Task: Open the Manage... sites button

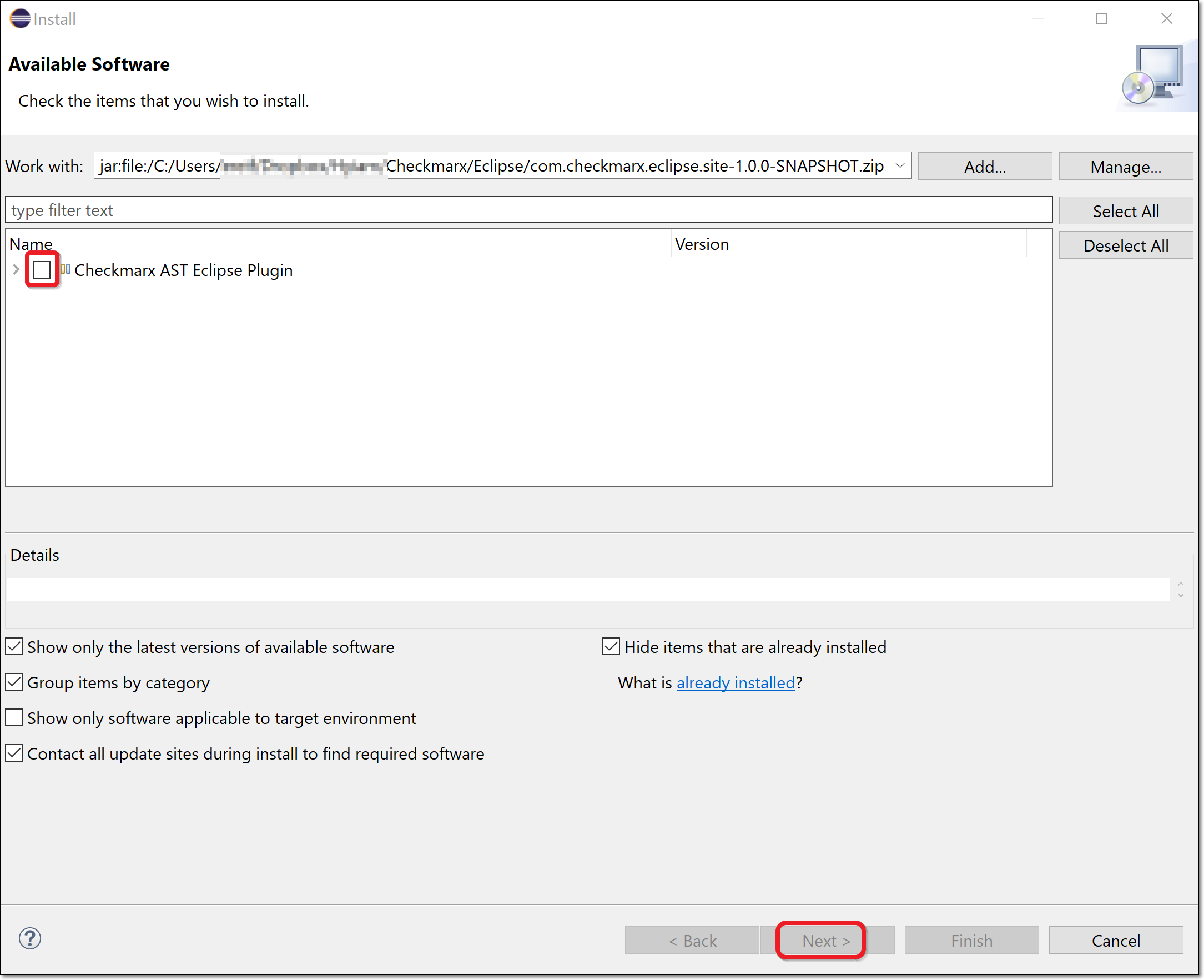Action: point(1126,167)
